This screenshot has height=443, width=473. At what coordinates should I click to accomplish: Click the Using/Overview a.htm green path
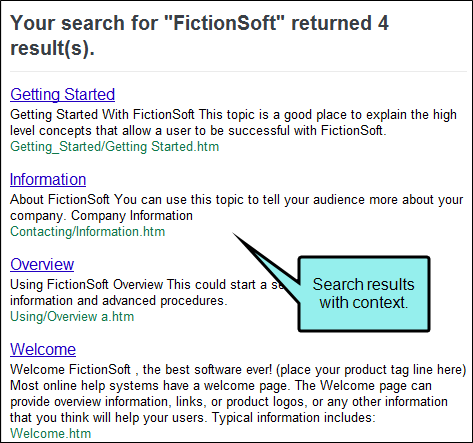point(72,317)
